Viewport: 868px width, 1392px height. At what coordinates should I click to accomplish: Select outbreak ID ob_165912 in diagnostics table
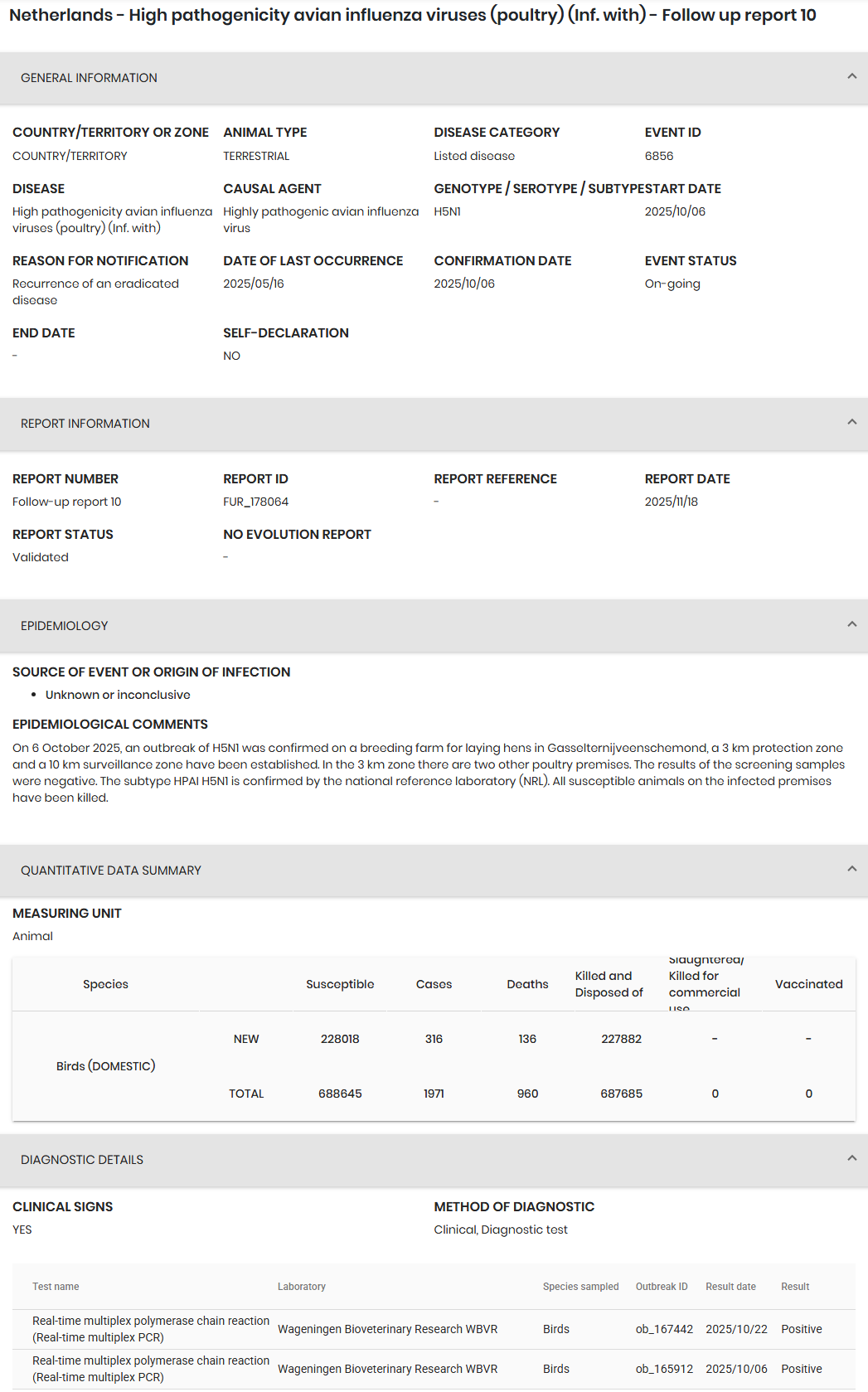664,1369
